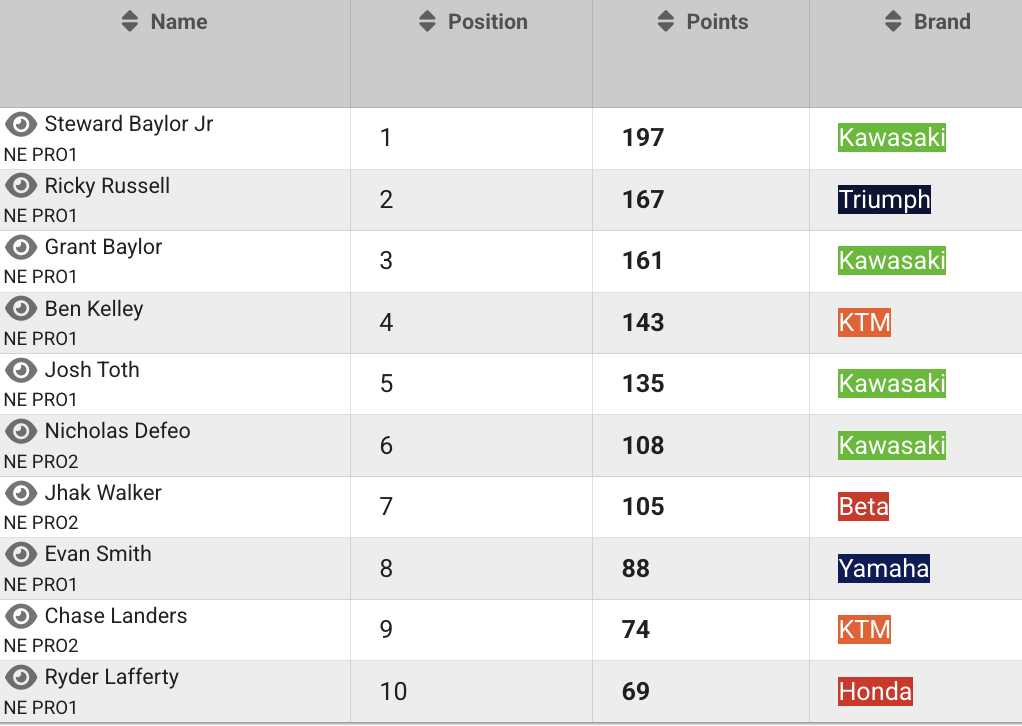Select the 197 points cell
This screenshot has width=1022, height=726.
pos(643,138)
